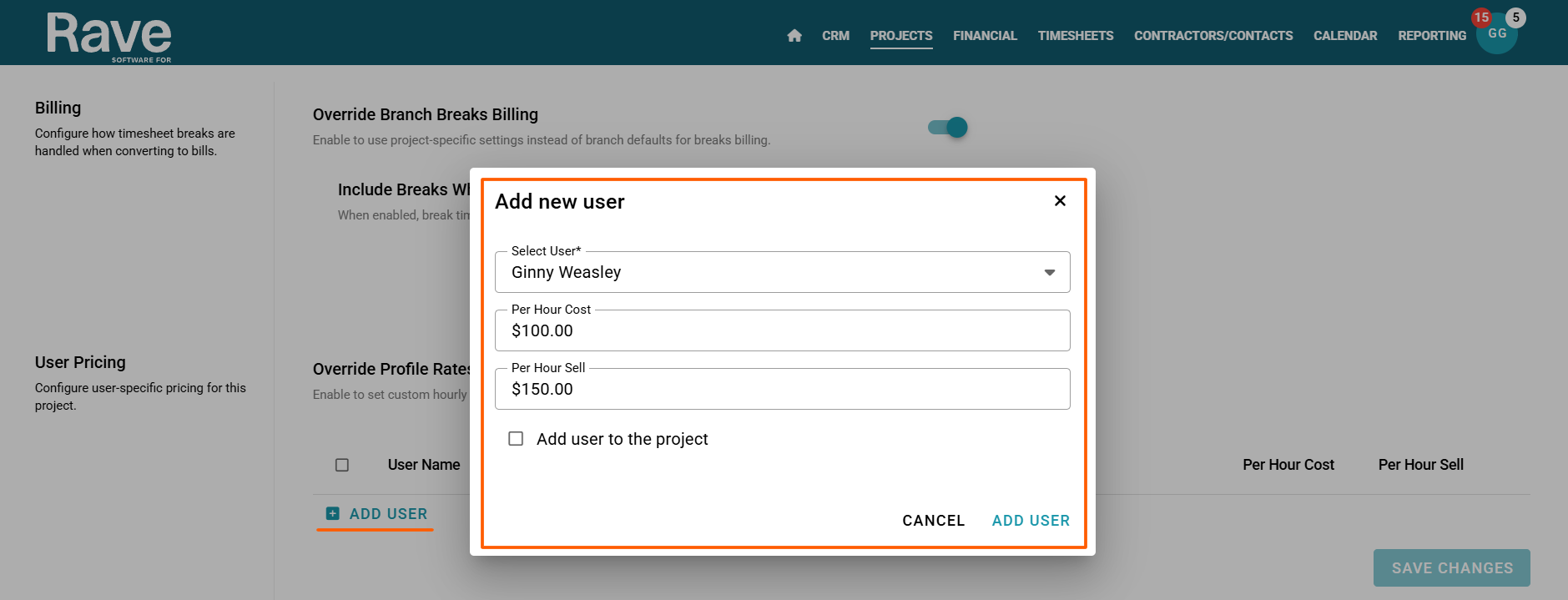This screenshot has width=1568, height=600.
Task: Navigate to Contractors/Contacts
Action: click(1213, 36)
